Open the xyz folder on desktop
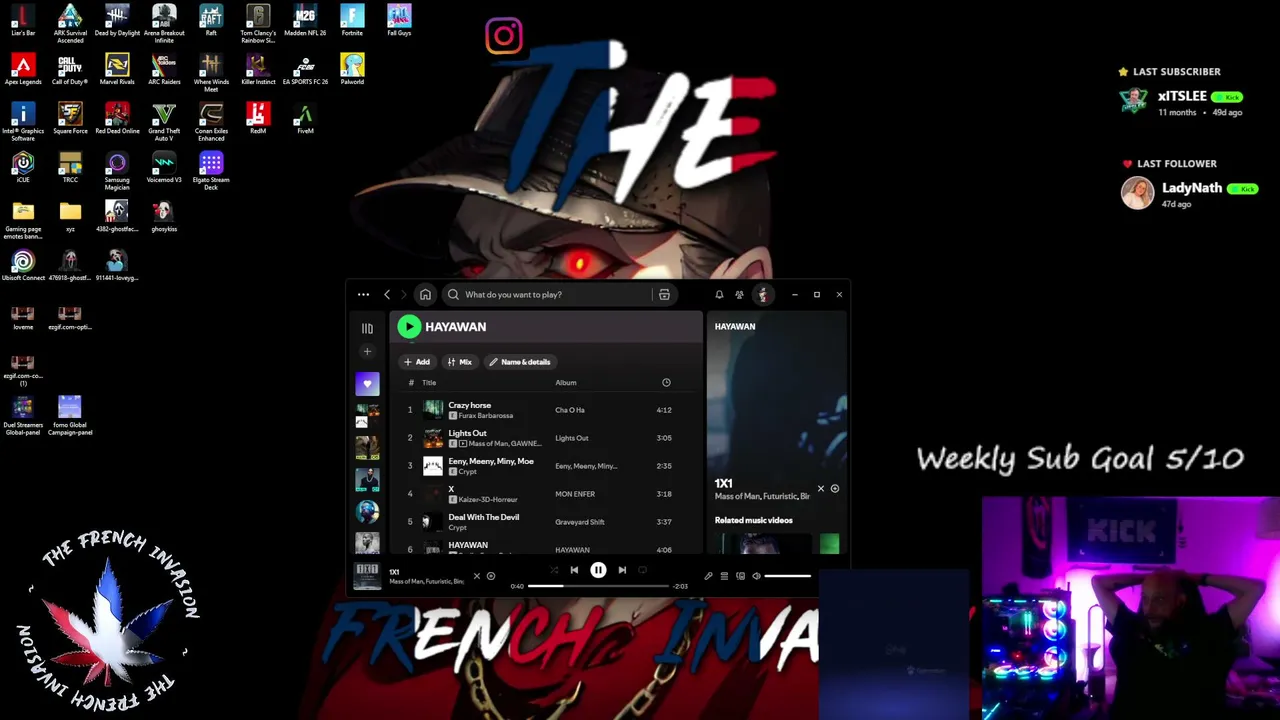 point(70,216)
